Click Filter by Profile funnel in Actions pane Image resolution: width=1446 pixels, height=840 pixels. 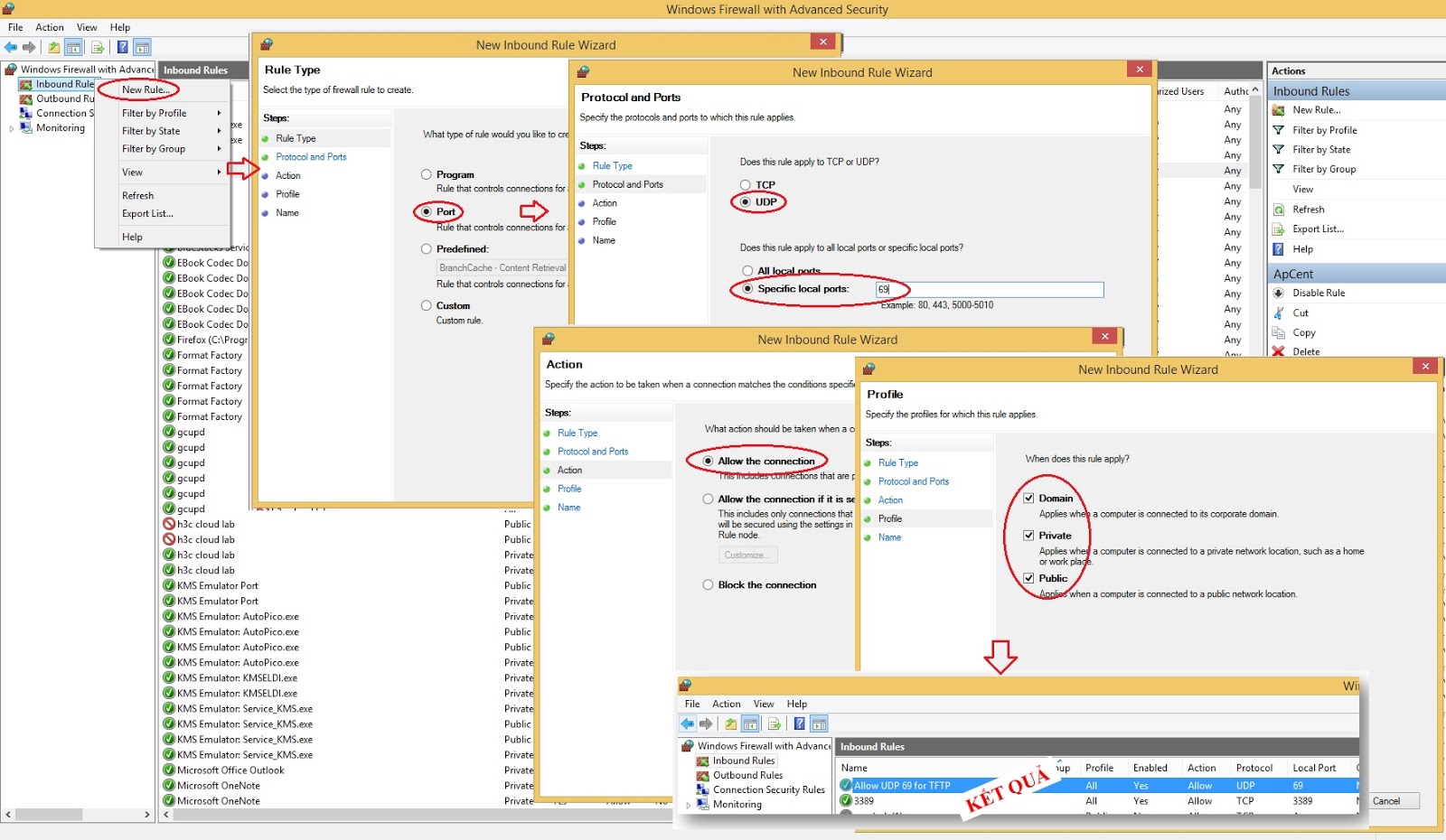(x=1279, y=130)
